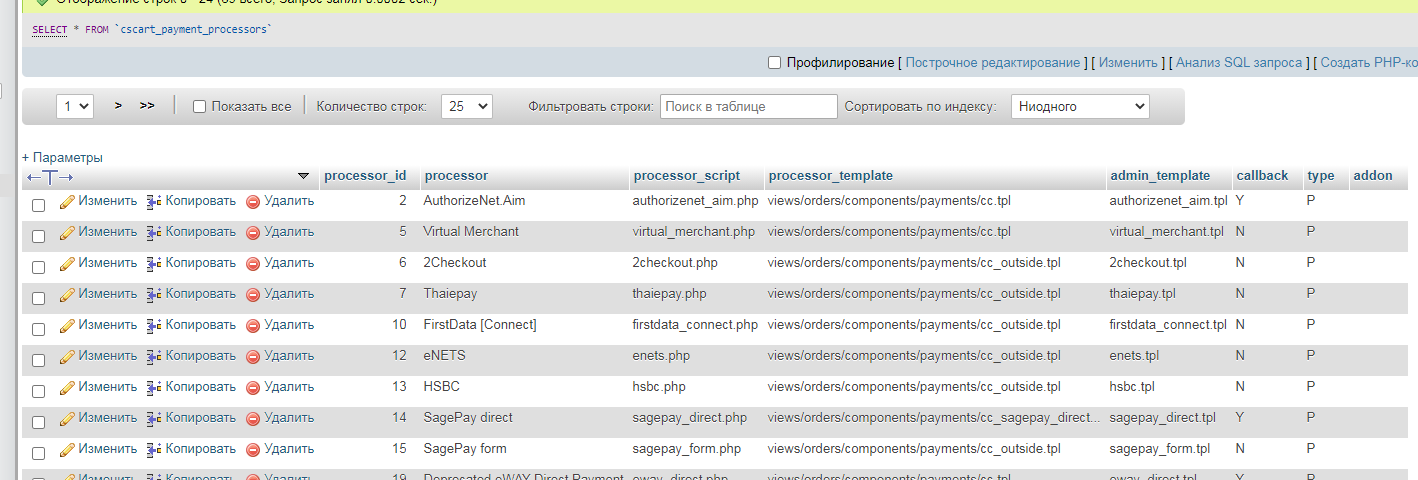Click copy icon for AuthorizeNet.Aim row
Viewport: 1418px width, 480px height.
pos(154,201)
